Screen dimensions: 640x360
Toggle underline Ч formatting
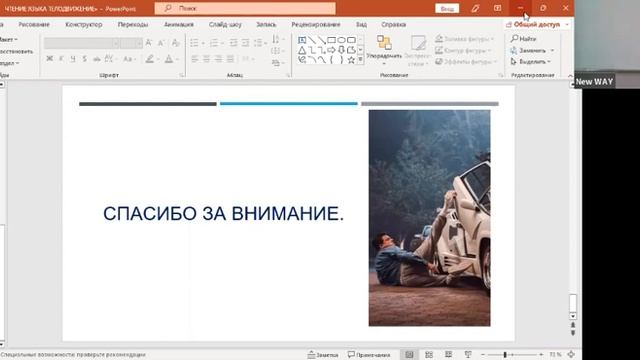pos(73,59)
